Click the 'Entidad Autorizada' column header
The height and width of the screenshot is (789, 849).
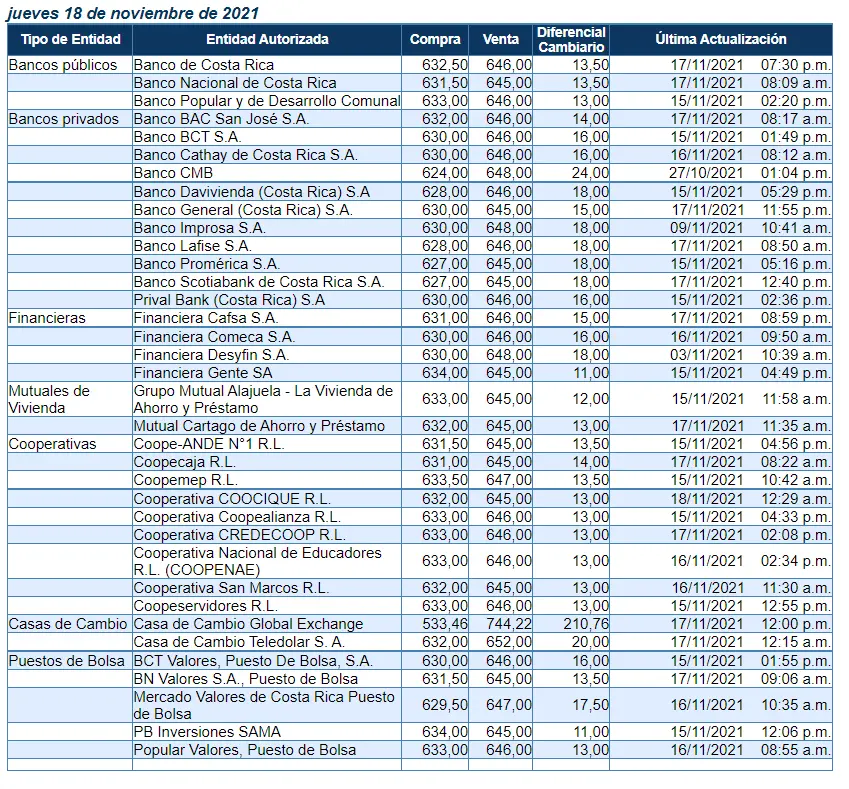(267, 40)
